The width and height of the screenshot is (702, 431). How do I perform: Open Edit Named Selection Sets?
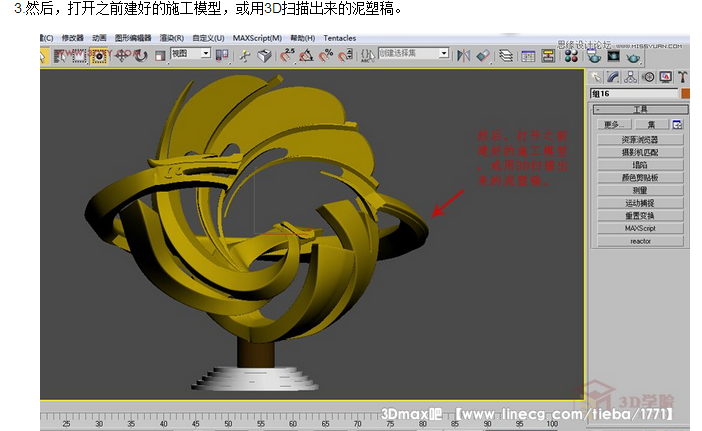368,56
